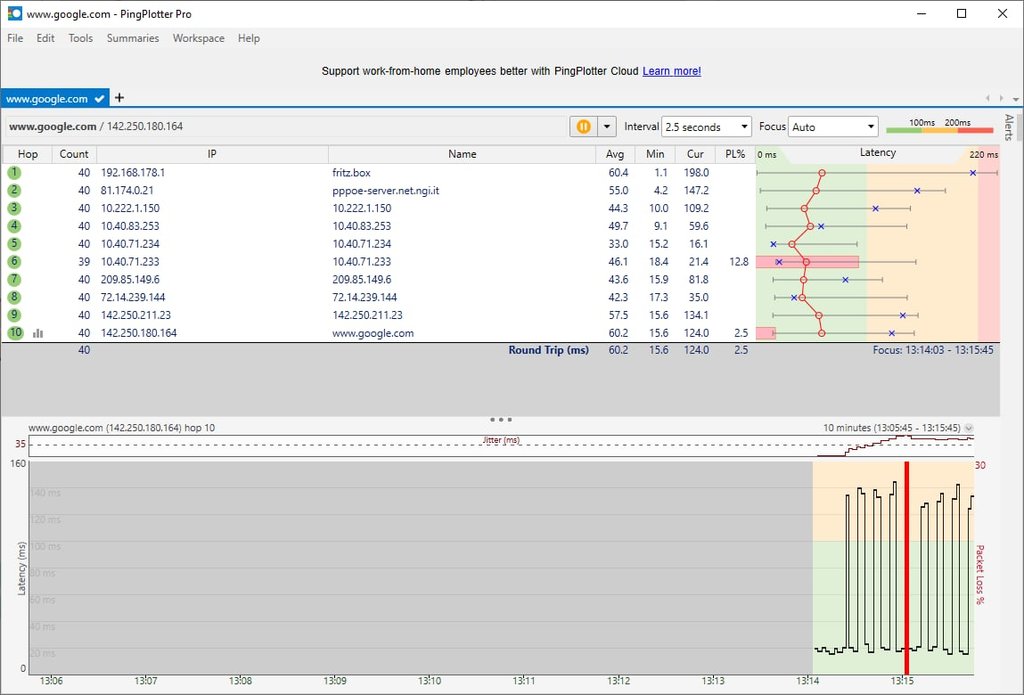
Task: Click the Hop column header
Action: coord(27,154)
